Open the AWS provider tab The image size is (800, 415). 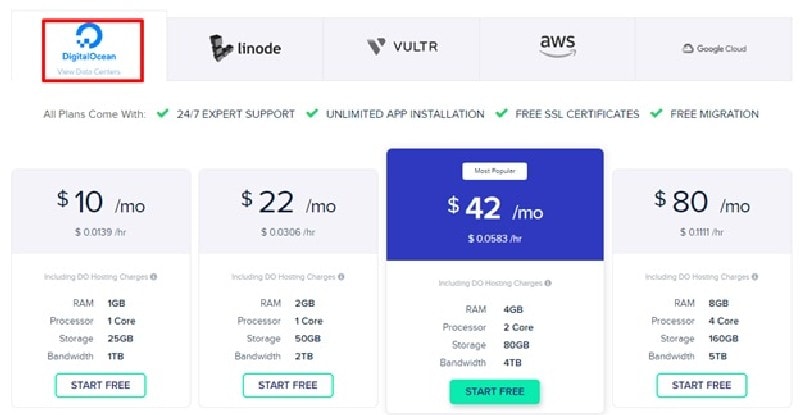(x=557, y=49)
